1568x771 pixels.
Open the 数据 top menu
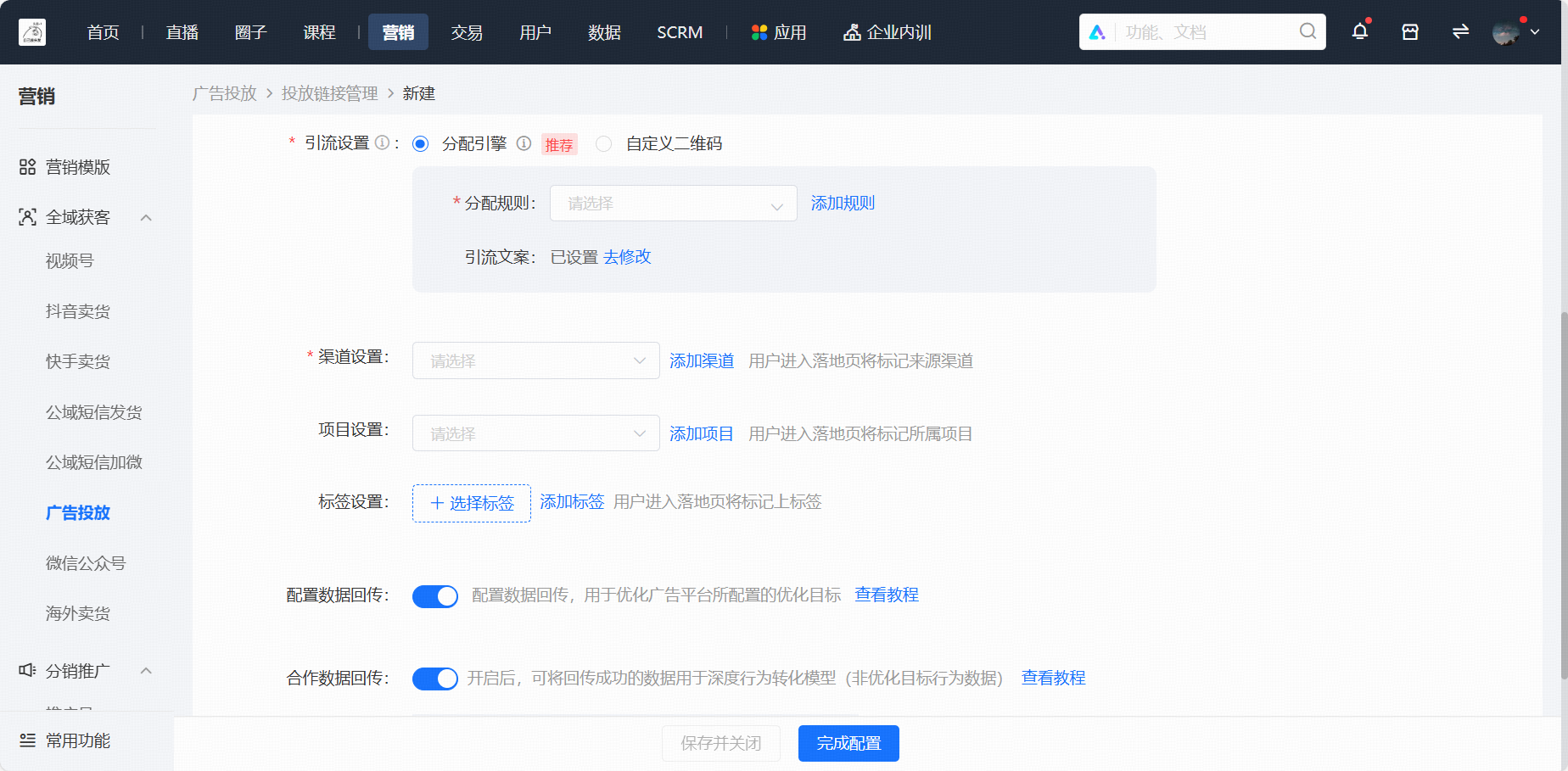click(x=604, y=32)
